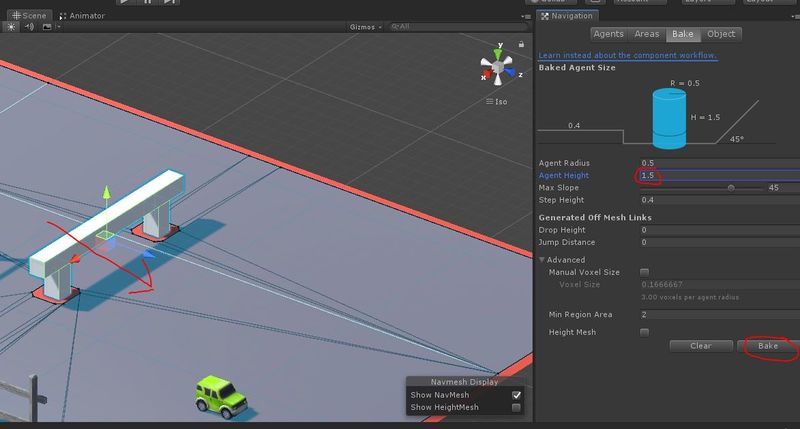The width and height of the screenshot is (800, 429).
Task: Switch to the Animator tab
Action: click(x=82, y=16)
